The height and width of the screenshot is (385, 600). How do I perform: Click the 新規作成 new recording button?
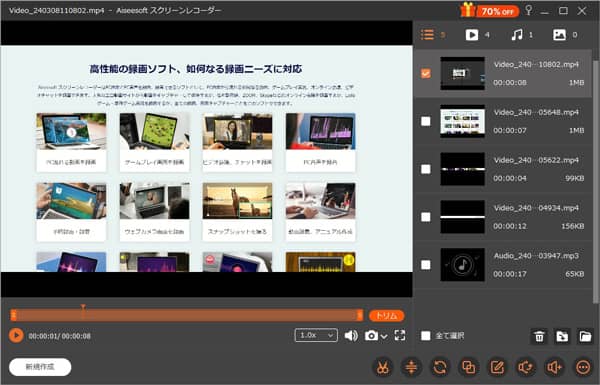40,367
